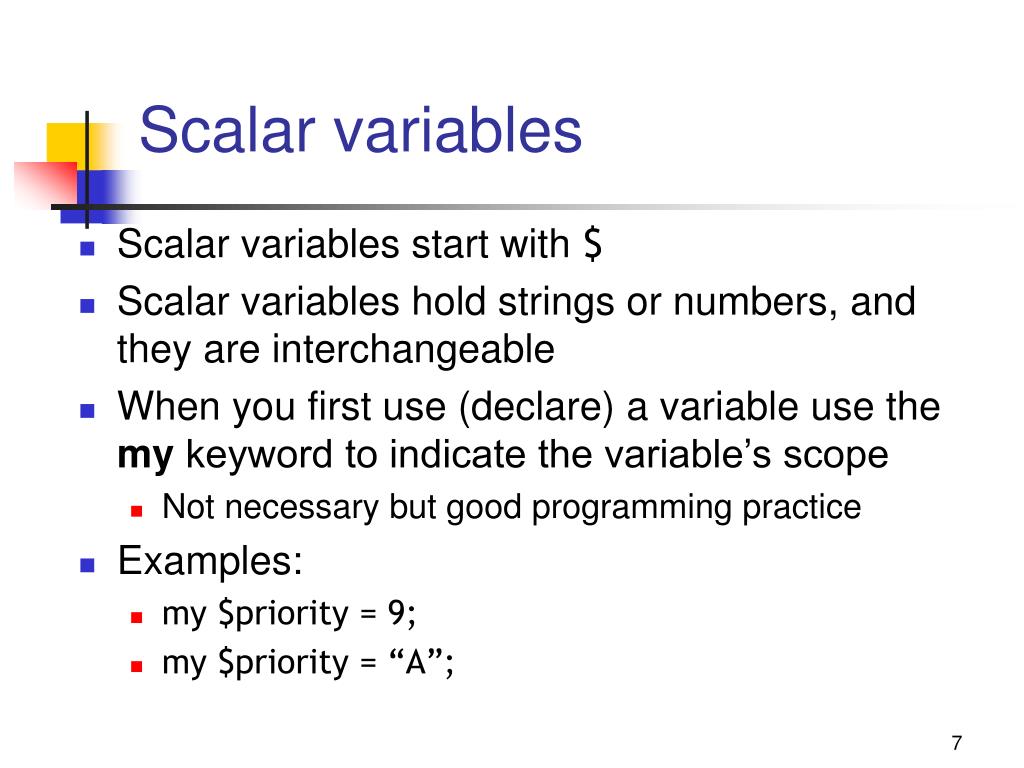Click blue bullet before 'Examples:'
This screenshot has height=768, width=1024.
[x=88, y=565]
